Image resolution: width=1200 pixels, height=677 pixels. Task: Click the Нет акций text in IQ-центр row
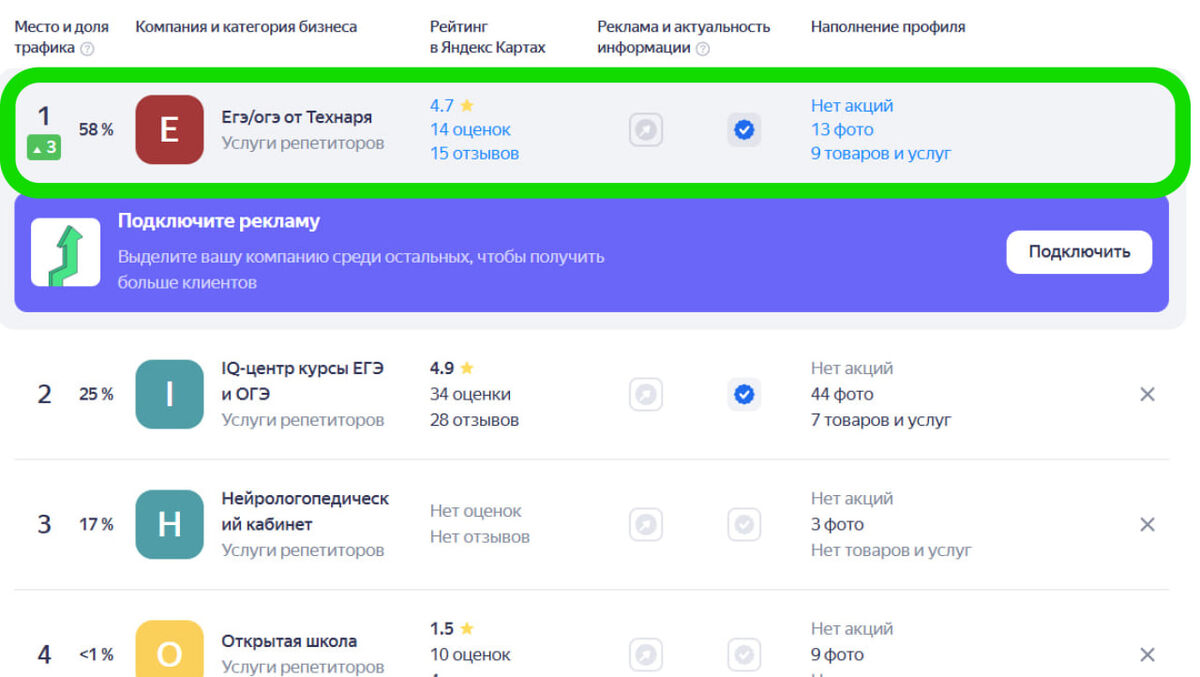coord(852,368)
